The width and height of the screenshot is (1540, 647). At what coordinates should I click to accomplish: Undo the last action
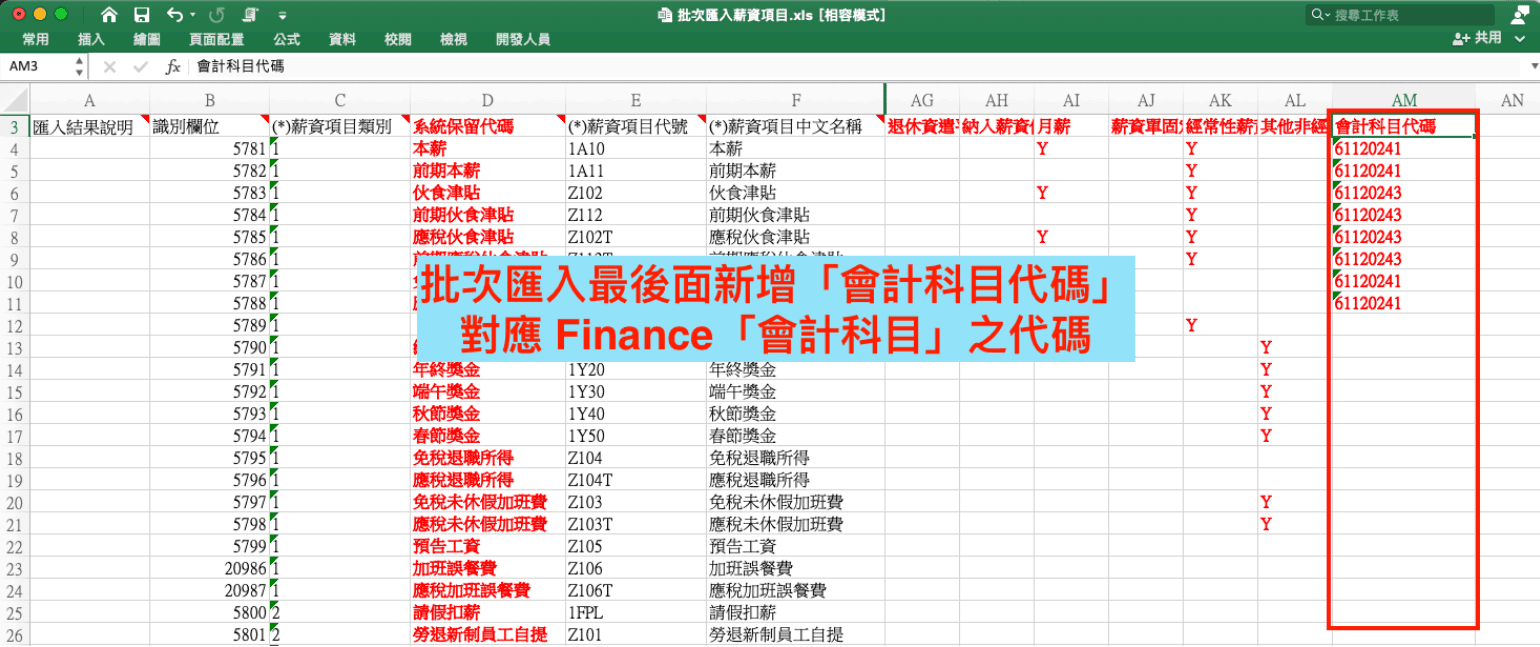[175, 15]
